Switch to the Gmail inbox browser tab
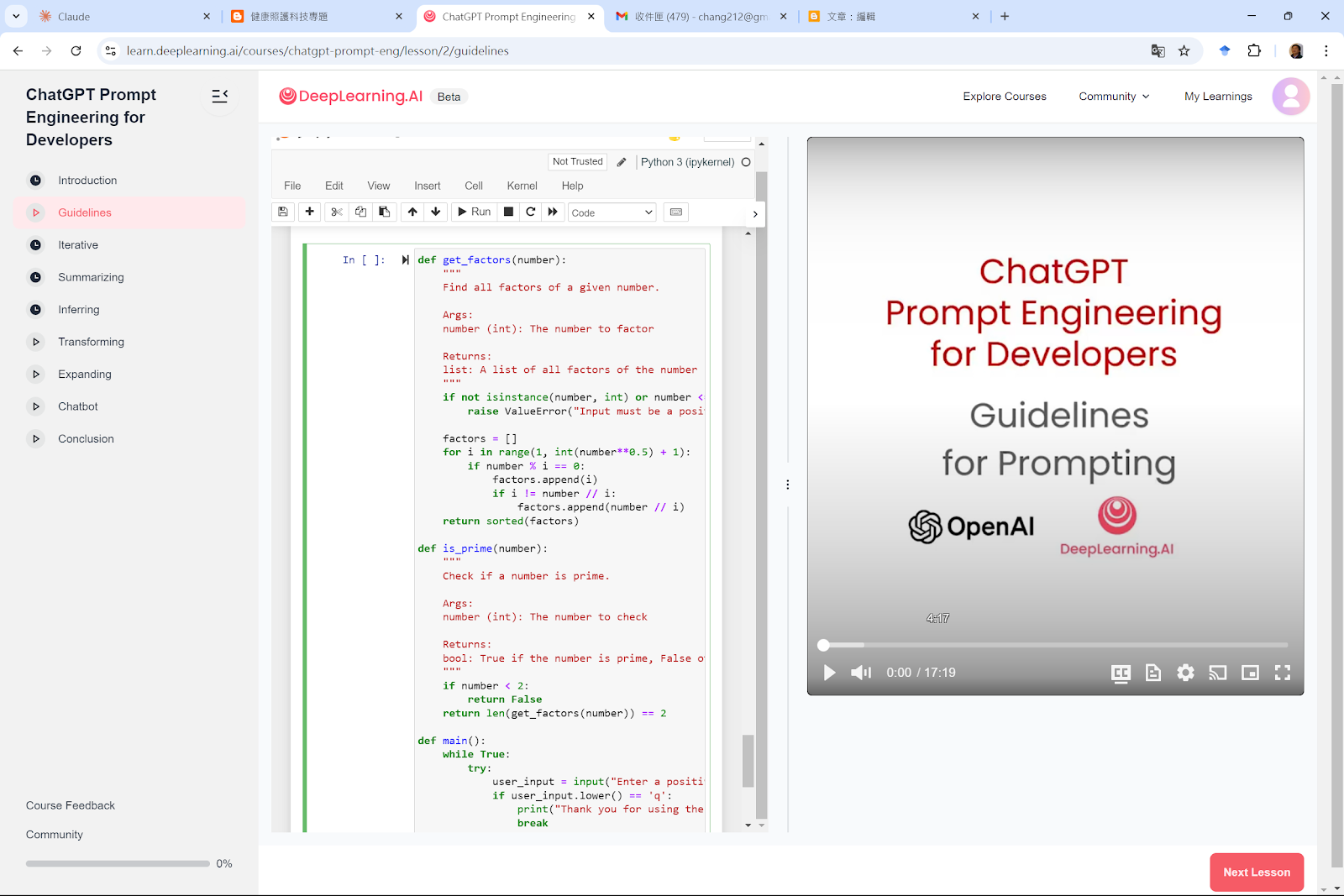Viewport: 1344px width, 896px height. pyautogui.click(x=701, y=16)
